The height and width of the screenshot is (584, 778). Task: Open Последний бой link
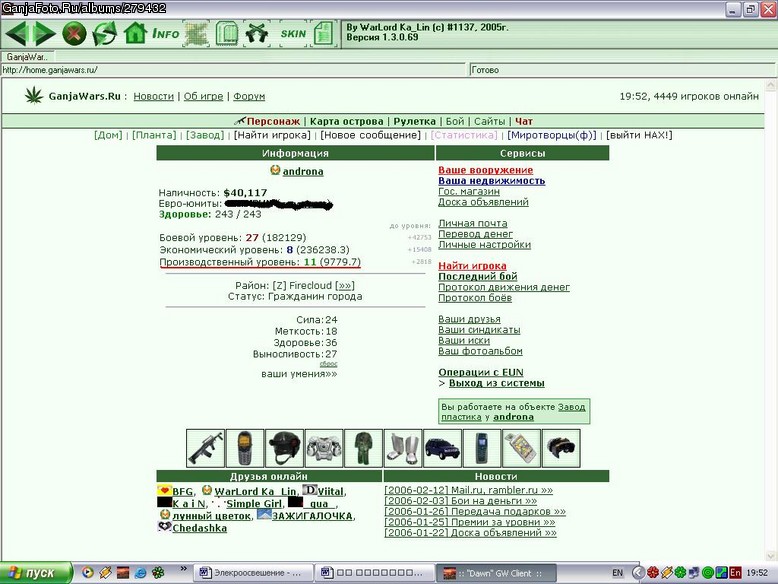tap(477, 276)
